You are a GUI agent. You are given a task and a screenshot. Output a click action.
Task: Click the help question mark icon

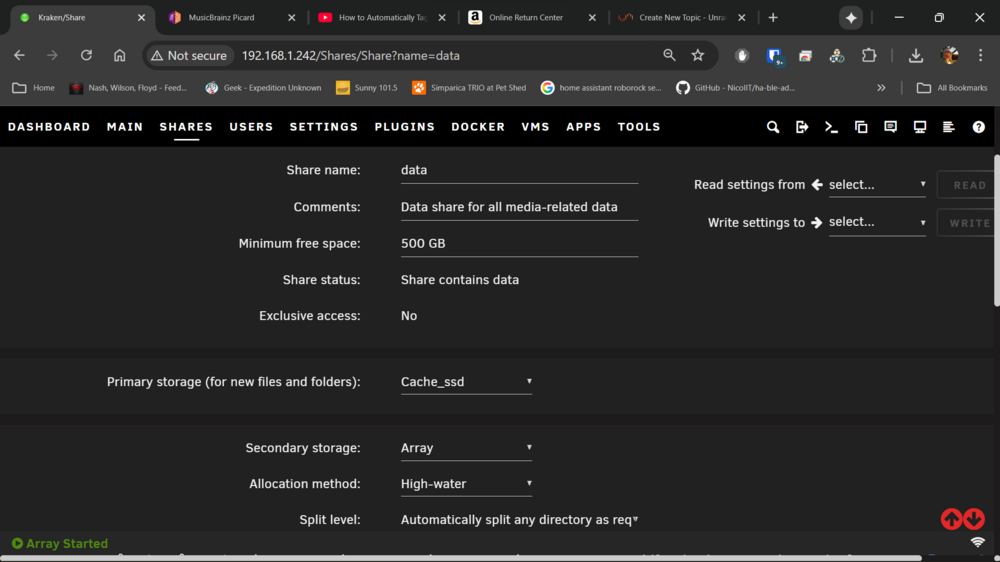click(978, 127)
